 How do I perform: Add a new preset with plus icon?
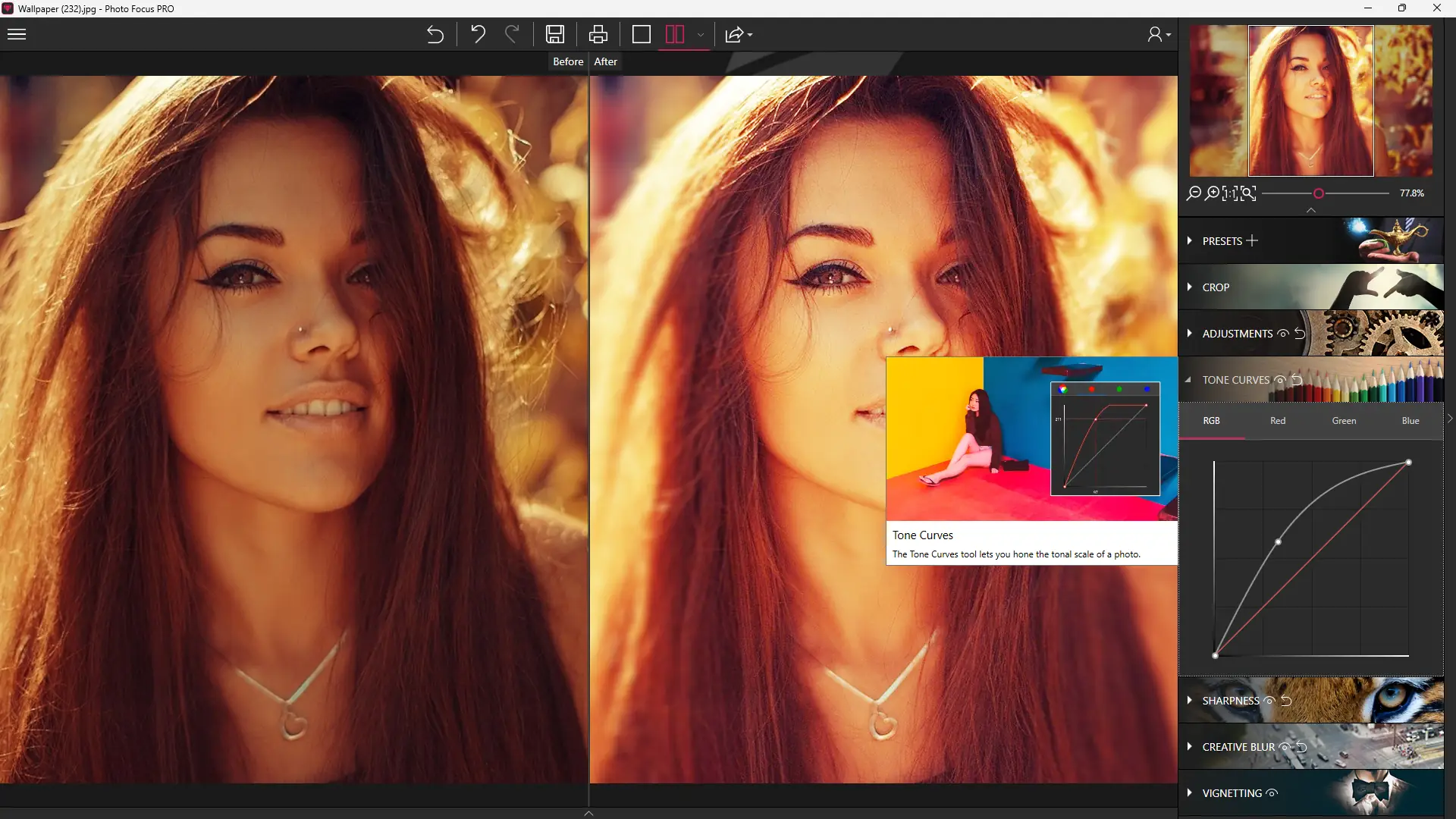[x=1252, y=240]
